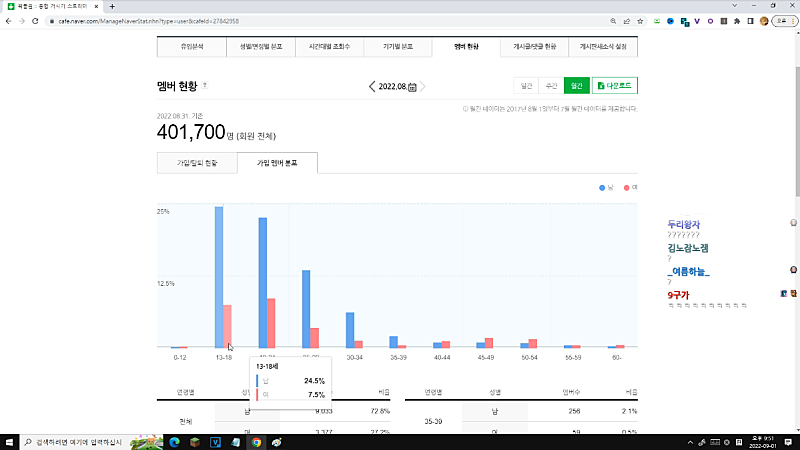Image resolution: width=800 pixels, height=450 pixels.
Task: Select the 일간 daily period option
Action: 527,87
